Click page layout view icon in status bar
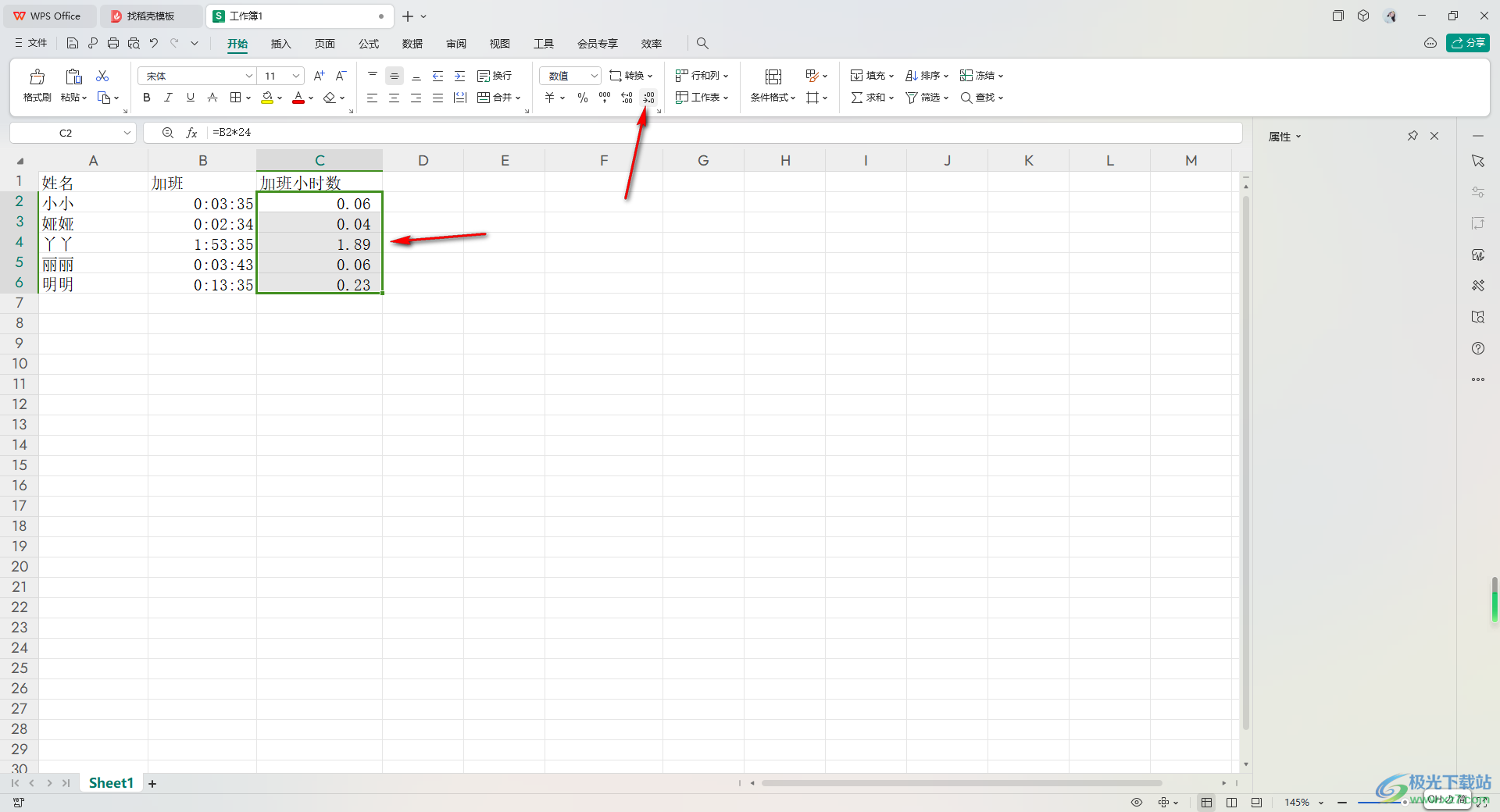Screen dimensions: 1500x812 [1231, 802]
